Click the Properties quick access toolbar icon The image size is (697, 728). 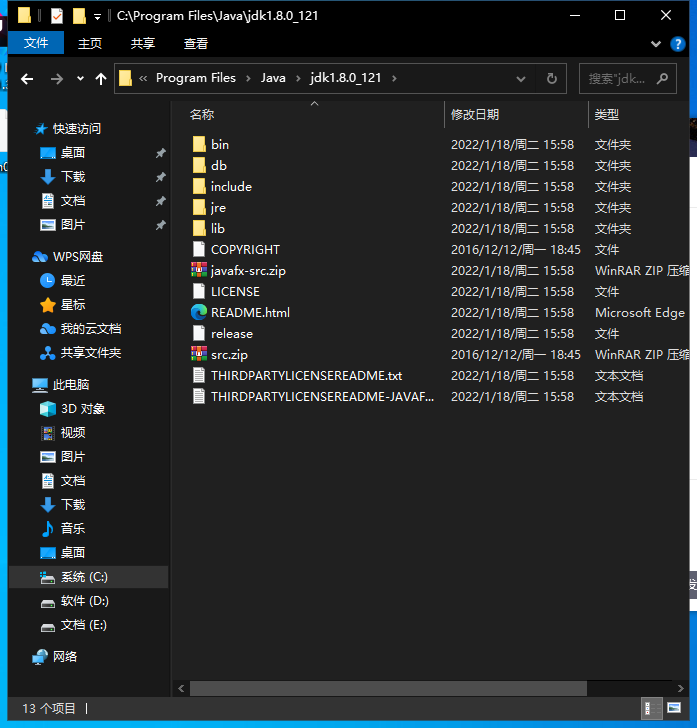(x=57, y=16)
